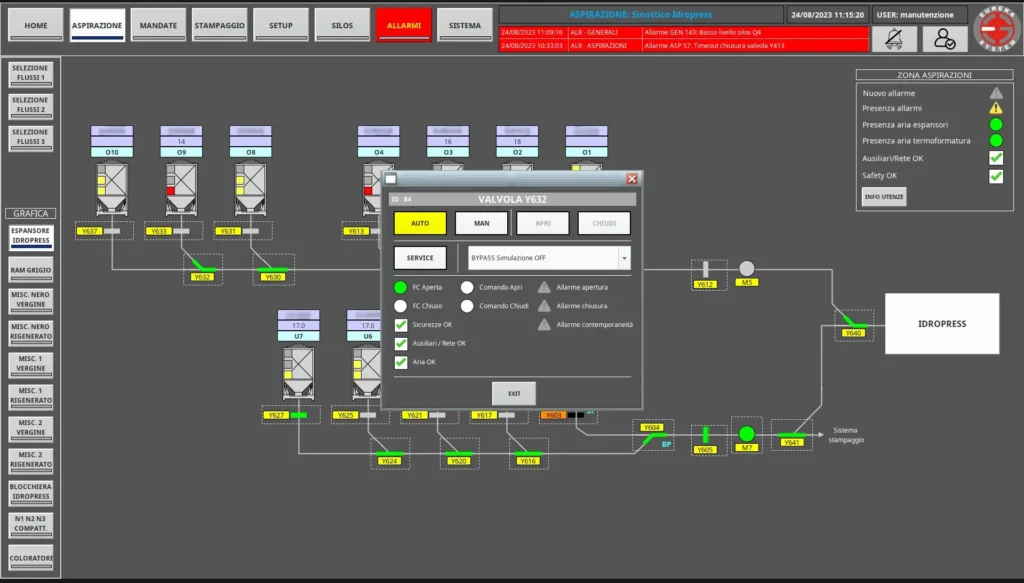Open valve Y612 symbol
1024x583 pixels.
coord(705,269)
